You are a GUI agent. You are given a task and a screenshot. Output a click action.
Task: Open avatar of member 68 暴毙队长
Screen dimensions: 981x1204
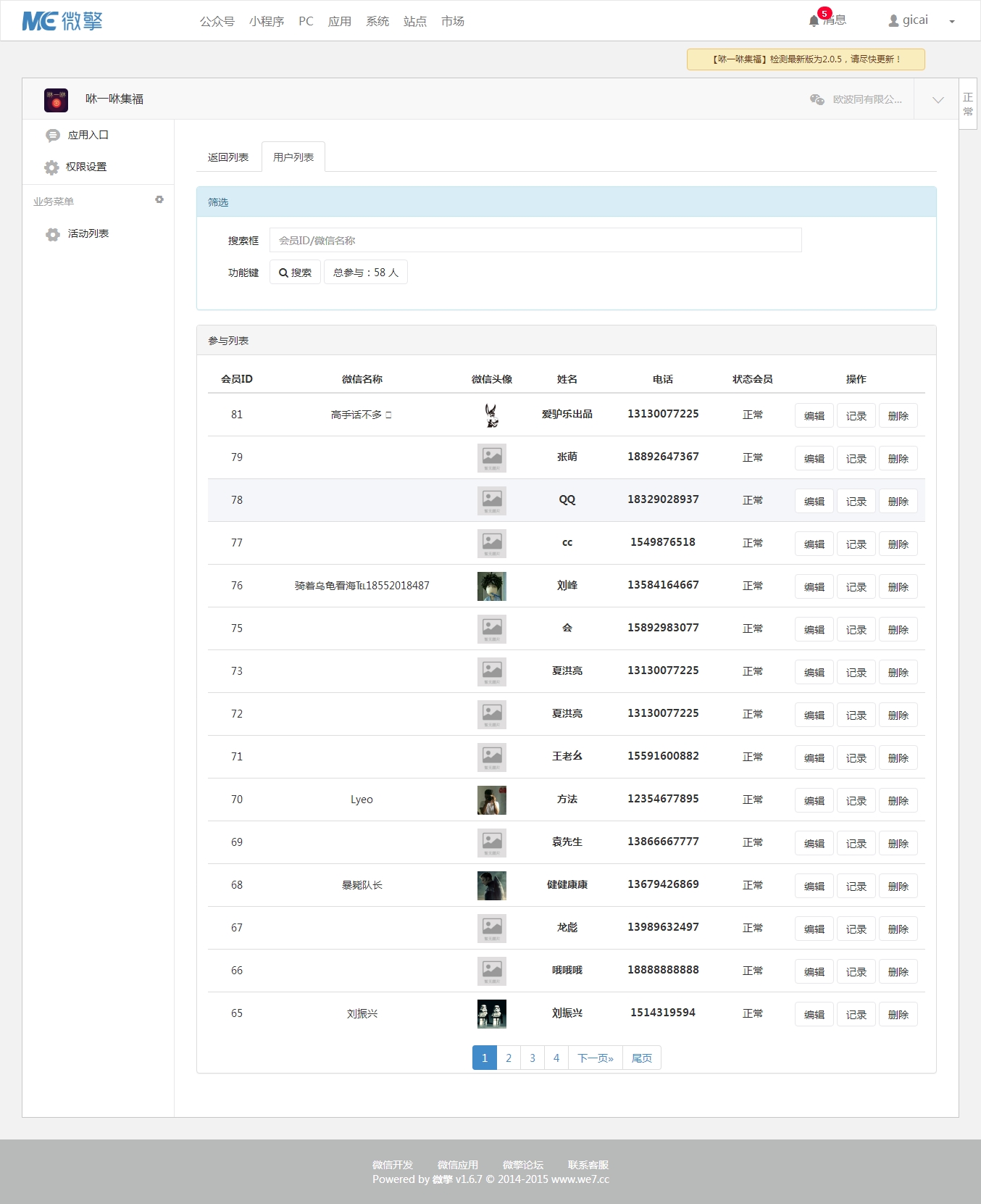click(x=492, y=886)
